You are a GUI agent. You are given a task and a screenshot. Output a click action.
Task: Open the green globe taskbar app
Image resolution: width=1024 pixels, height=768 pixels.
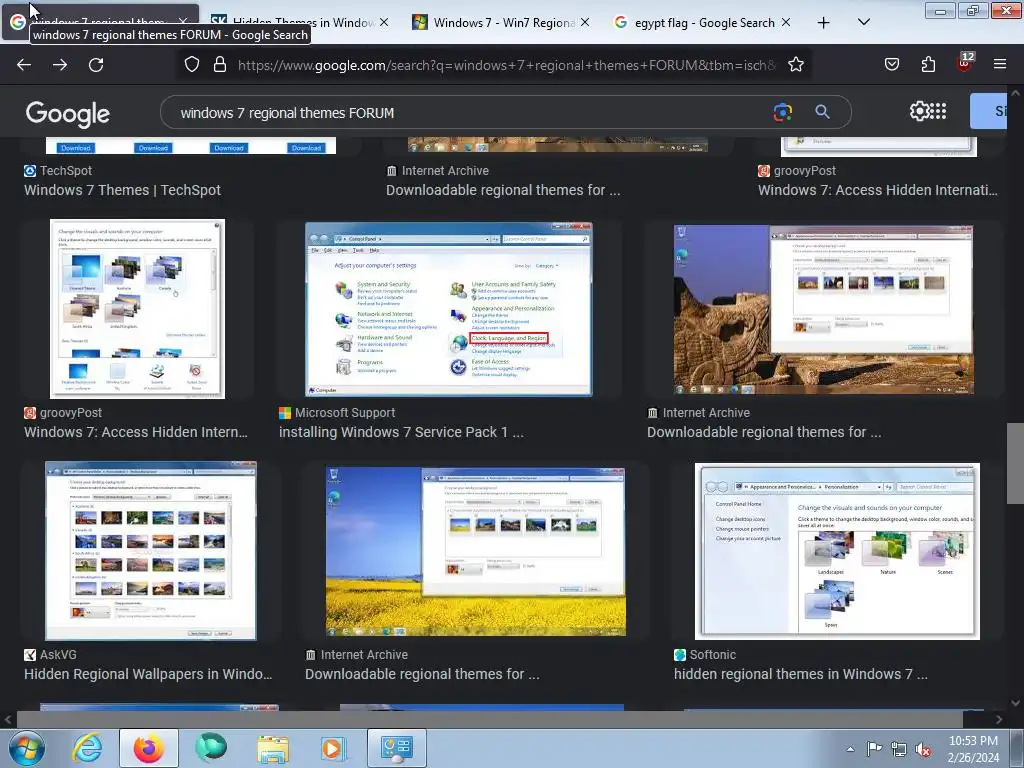(211, 747)
